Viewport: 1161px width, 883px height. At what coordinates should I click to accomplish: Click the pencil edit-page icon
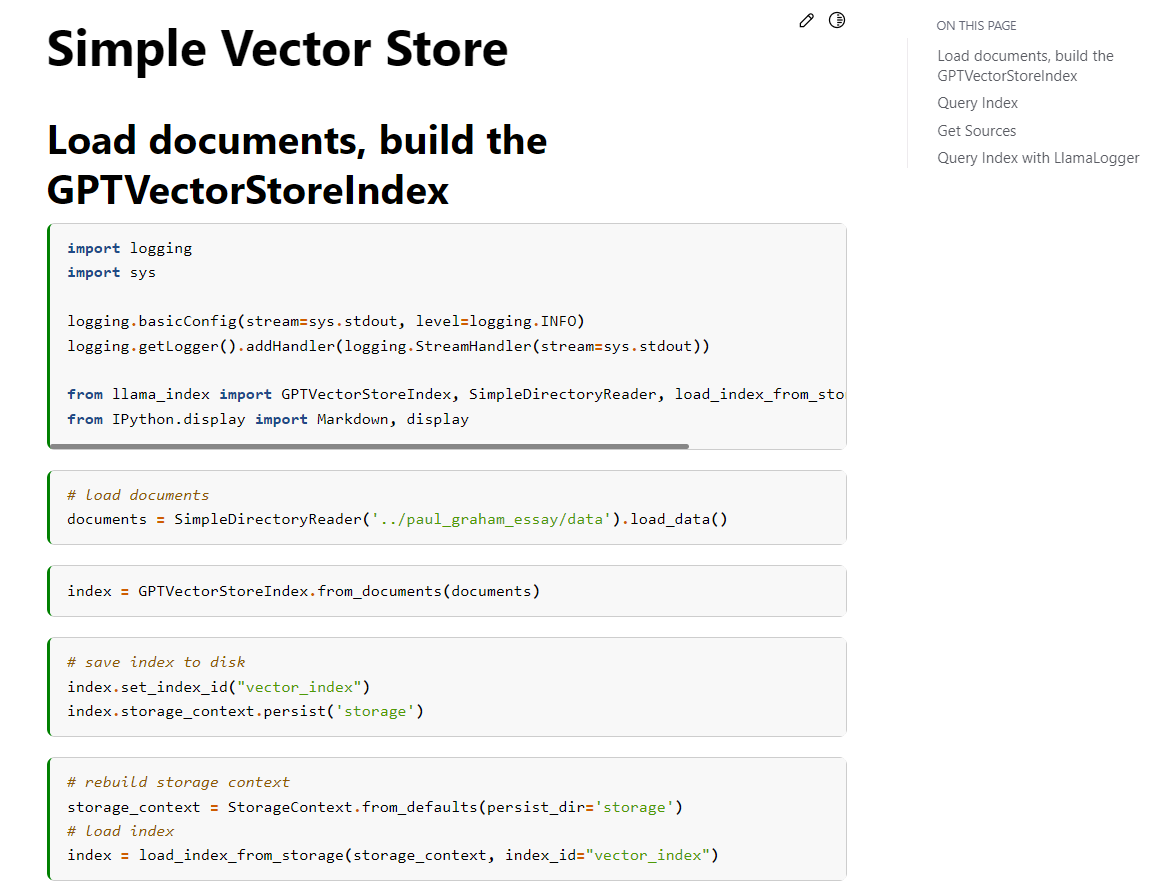coord(807,21)
